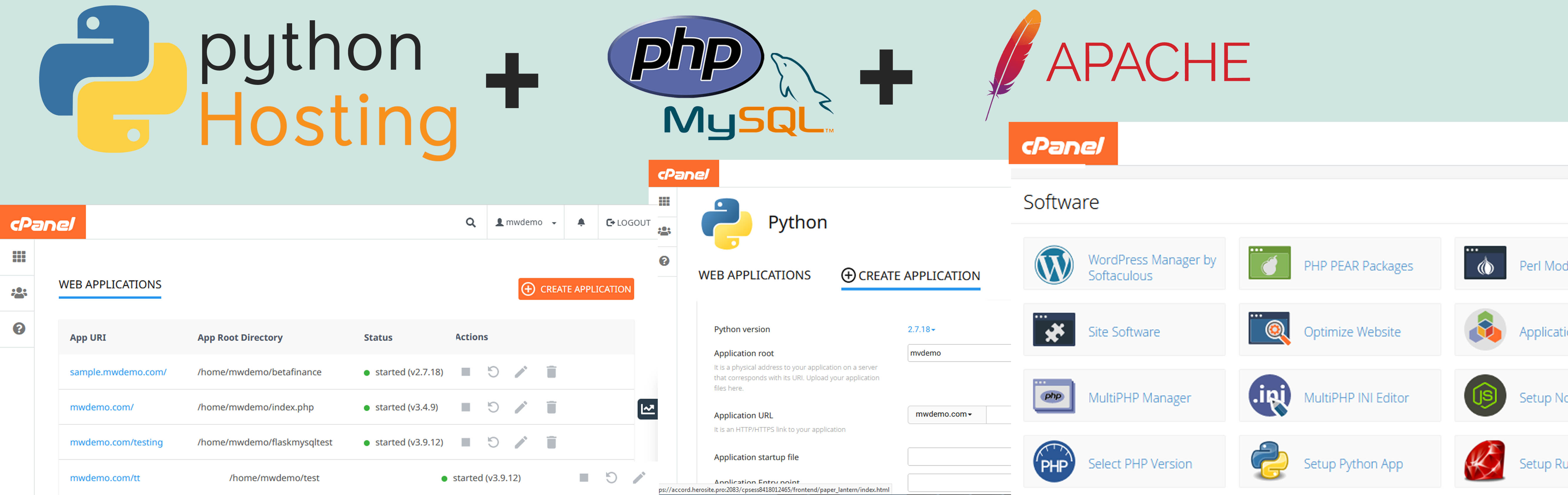The width and height of the screenshot is (1568, 495).
Task: Open Optimize Website tool
Action: (x=1339, y=330)
